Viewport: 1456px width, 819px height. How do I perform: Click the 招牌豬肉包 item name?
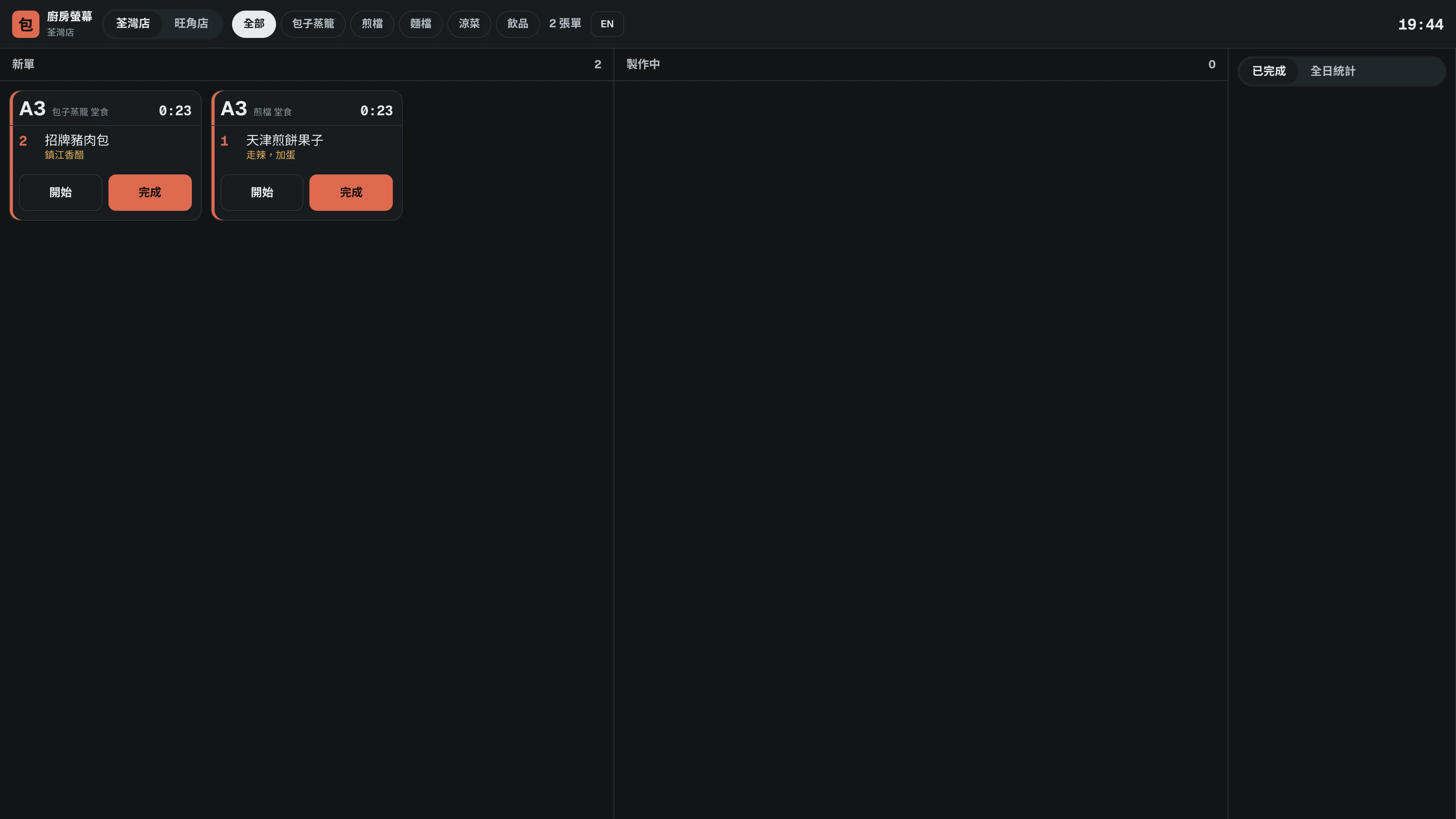click(x=77, y=140)
